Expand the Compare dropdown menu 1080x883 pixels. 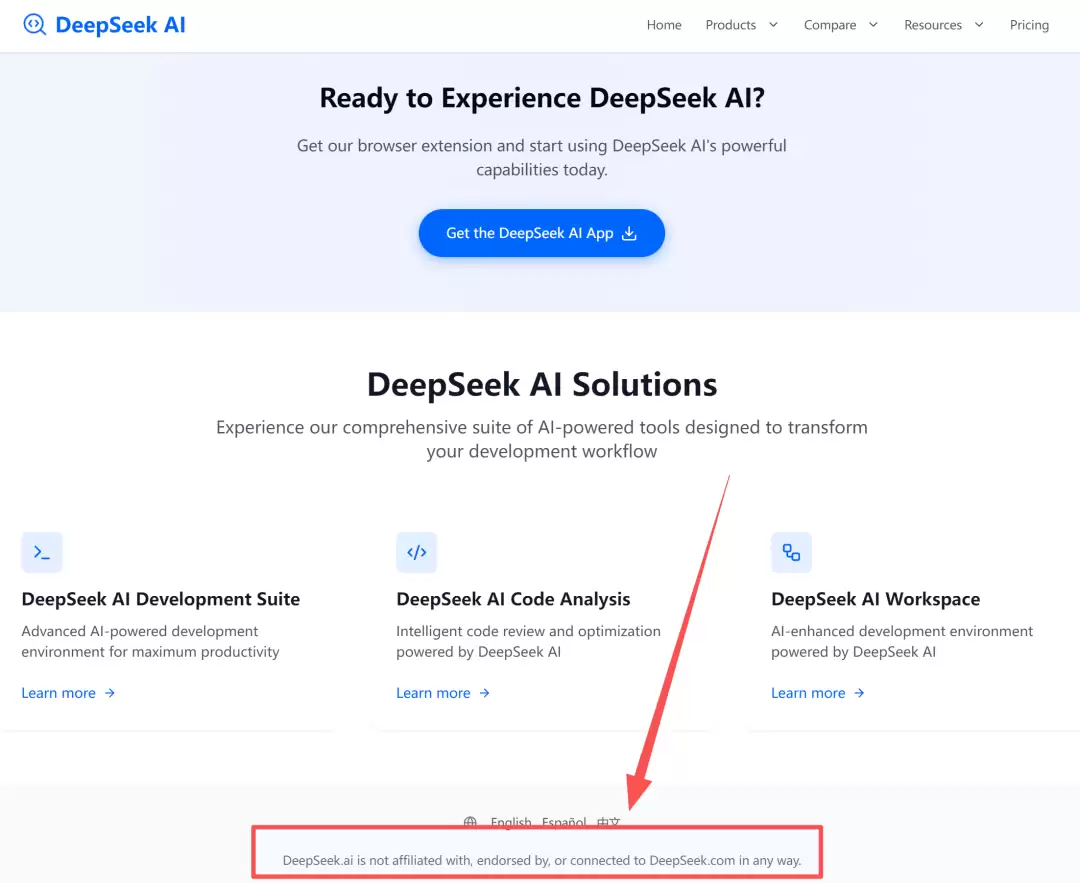point(840,25)
